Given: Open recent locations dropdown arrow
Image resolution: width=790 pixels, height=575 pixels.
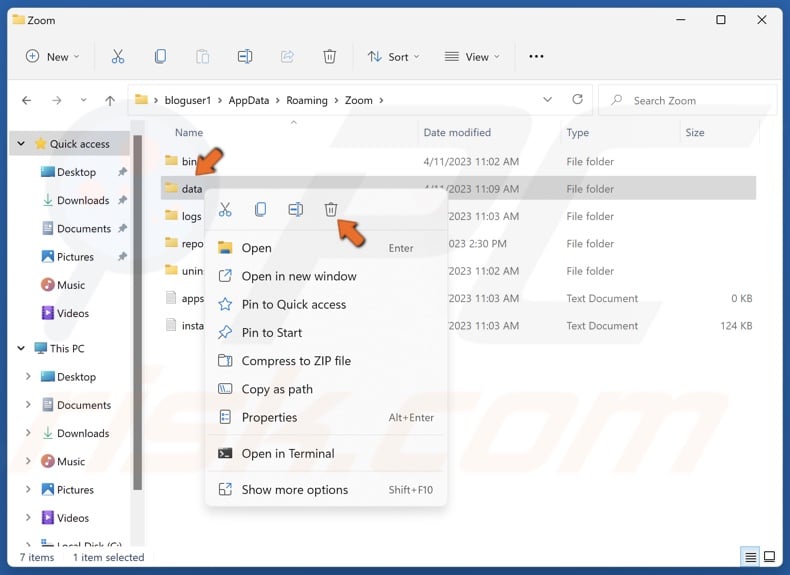Looking at the screenshot, I should tap(83, 100).
